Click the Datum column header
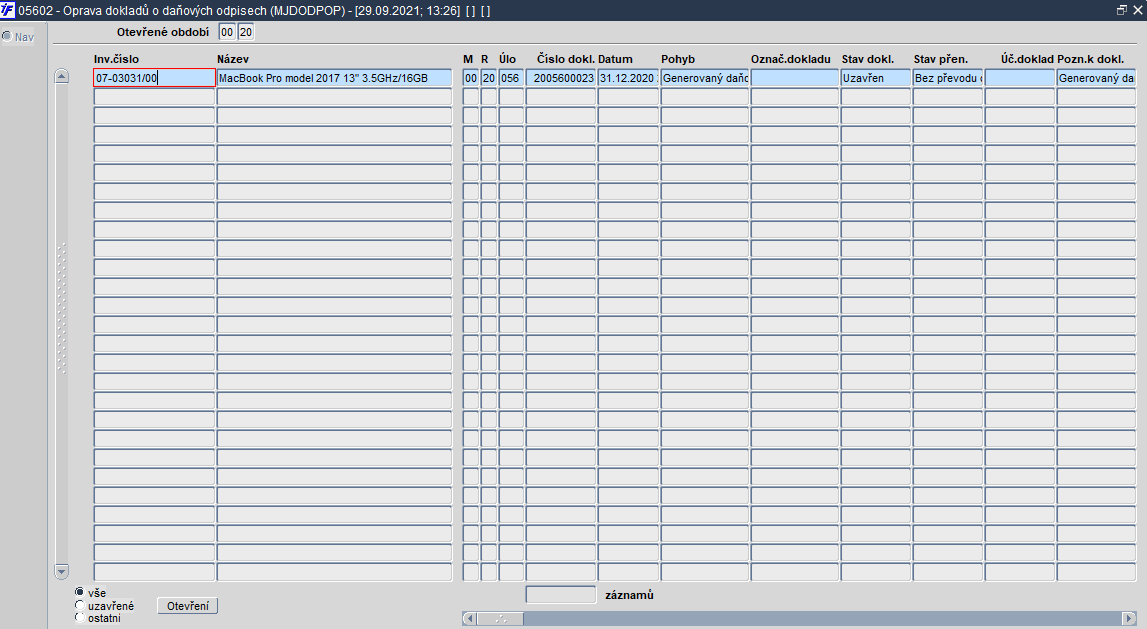The width and height of the screenshot is (1147, 629). (x=615, y=59)
